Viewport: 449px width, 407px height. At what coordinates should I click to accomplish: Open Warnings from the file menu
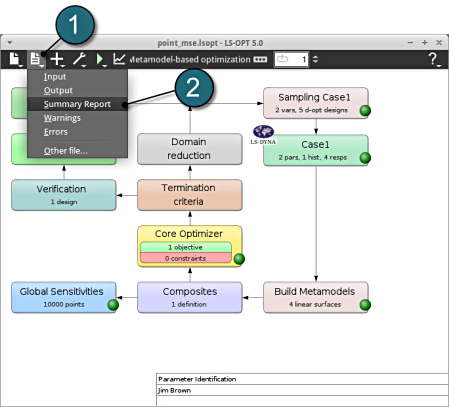click(x=77, y=118)
